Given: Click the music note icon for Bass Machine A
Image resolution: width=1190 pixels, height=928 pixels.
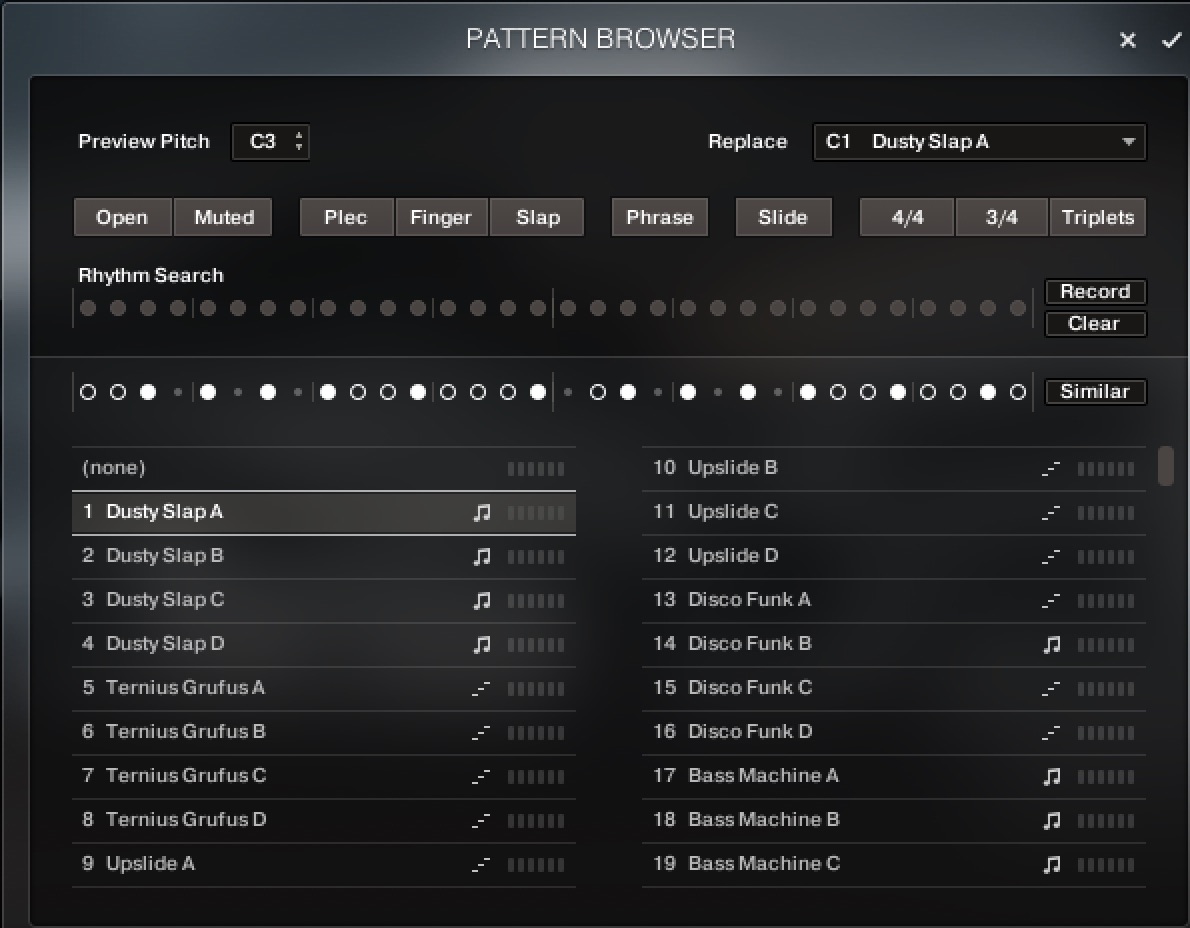Looking at the screenshot, I should pyautogui.click(x=1051, y=776).
